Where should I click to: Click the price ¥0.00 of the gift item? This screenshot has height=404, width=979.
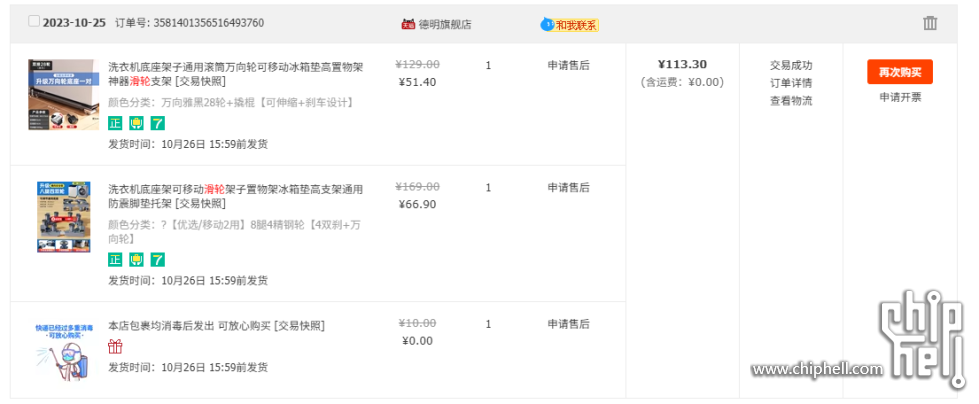[x=417, y=341]
